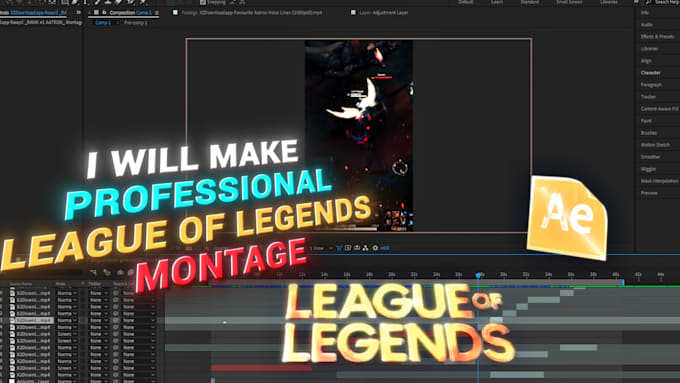
Task: Open the Audio panel
Action: (x=647, y=25)
